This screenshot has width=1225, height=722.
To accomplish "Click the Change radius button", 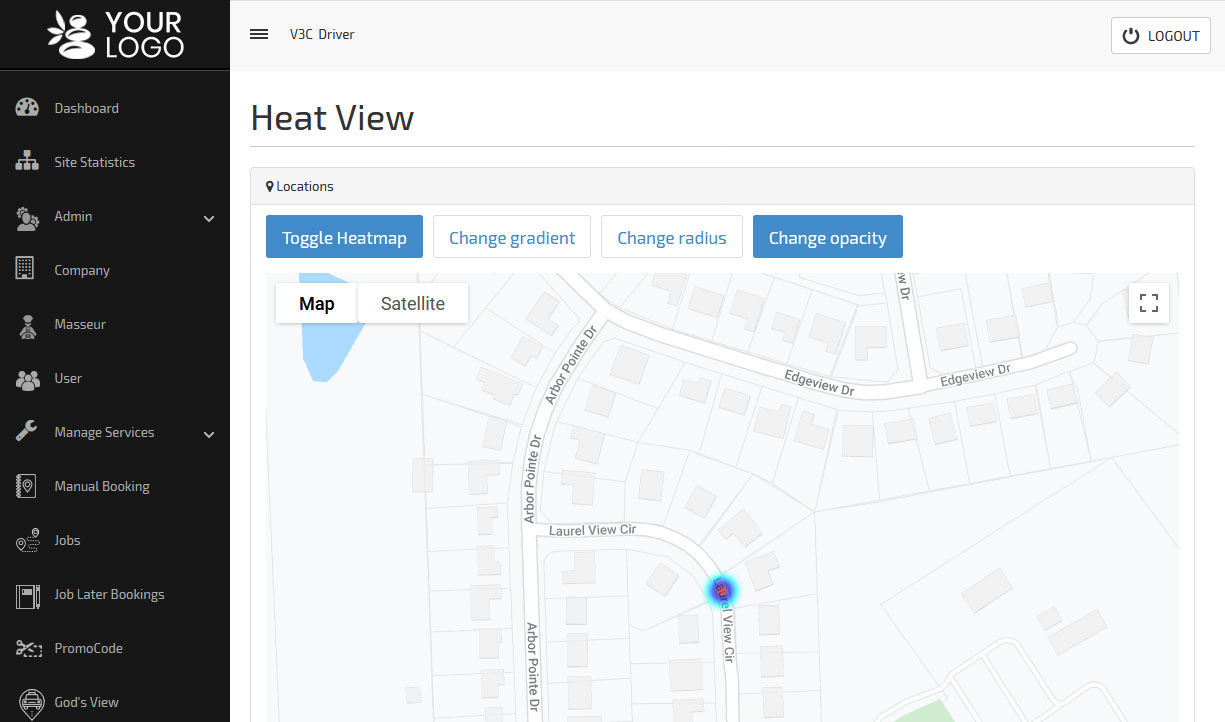I will click(672, 237).
